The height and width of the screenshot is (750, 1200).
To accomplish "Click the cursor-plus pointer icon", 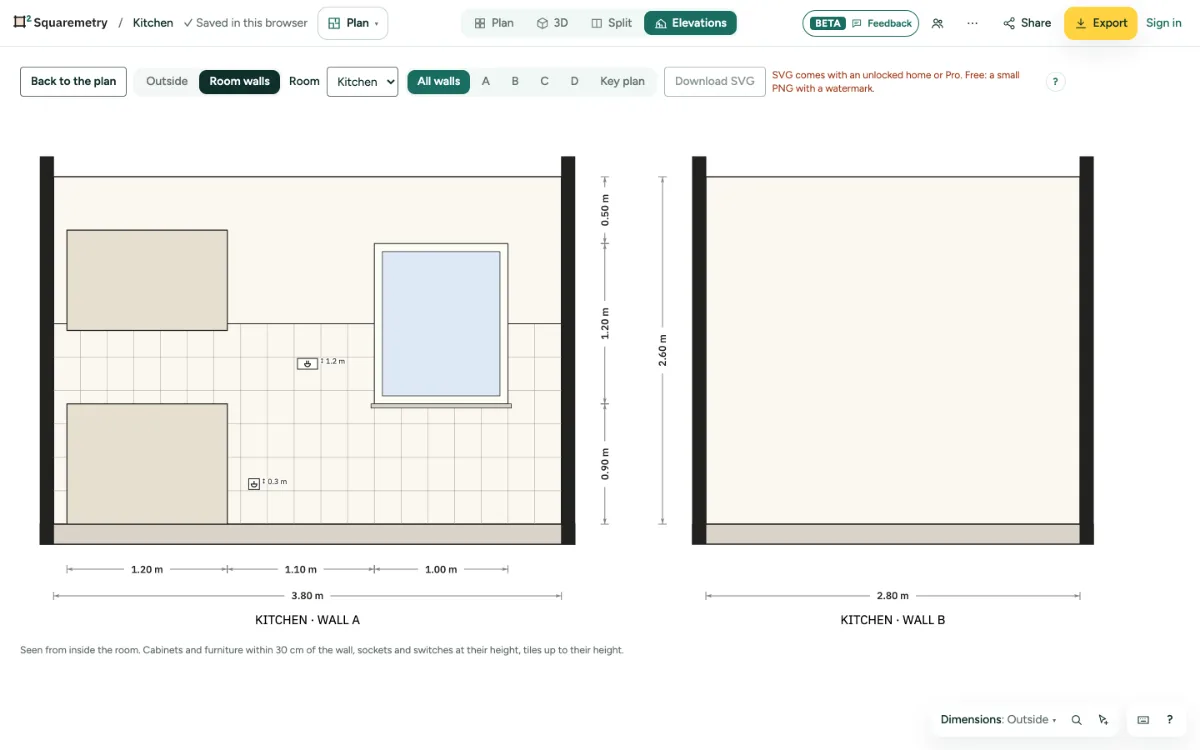I will (1103, 720).
